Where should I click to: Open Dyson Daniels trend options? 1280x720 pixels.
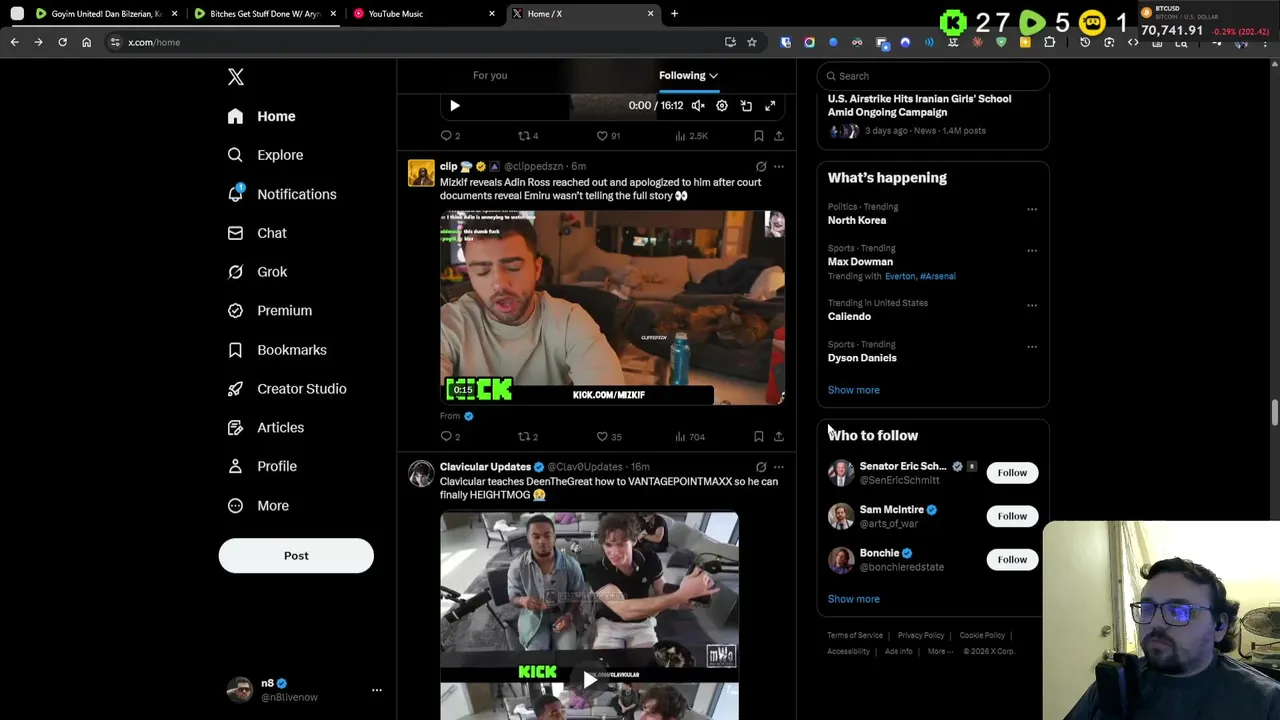pyautogui.click(x=1032, y=347)
